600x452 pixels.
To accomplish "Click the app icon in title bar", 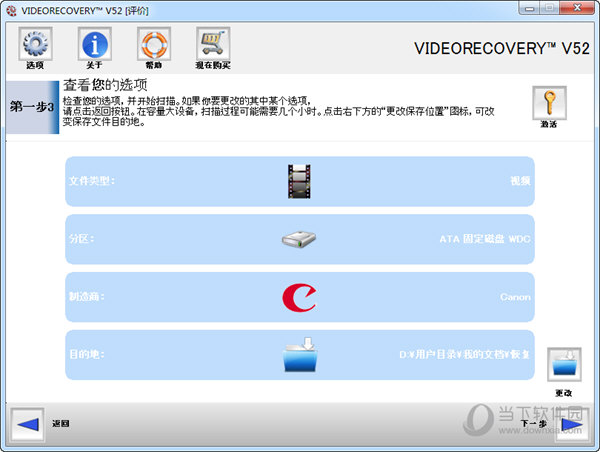I will [11, 11].
